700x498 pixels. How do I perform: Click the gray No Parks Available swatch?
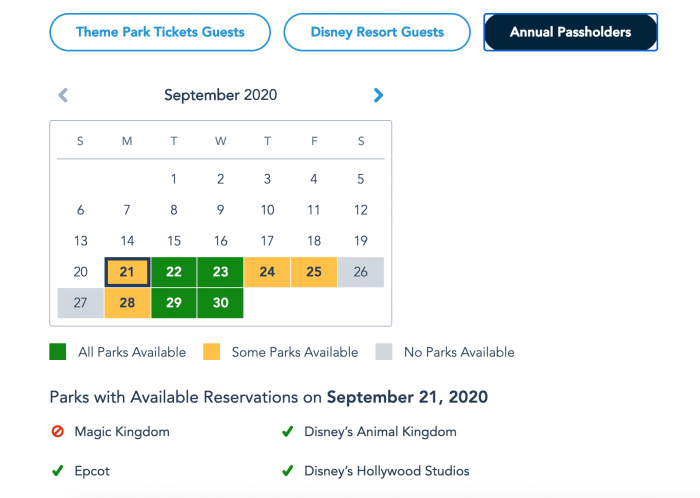(384, 352)
